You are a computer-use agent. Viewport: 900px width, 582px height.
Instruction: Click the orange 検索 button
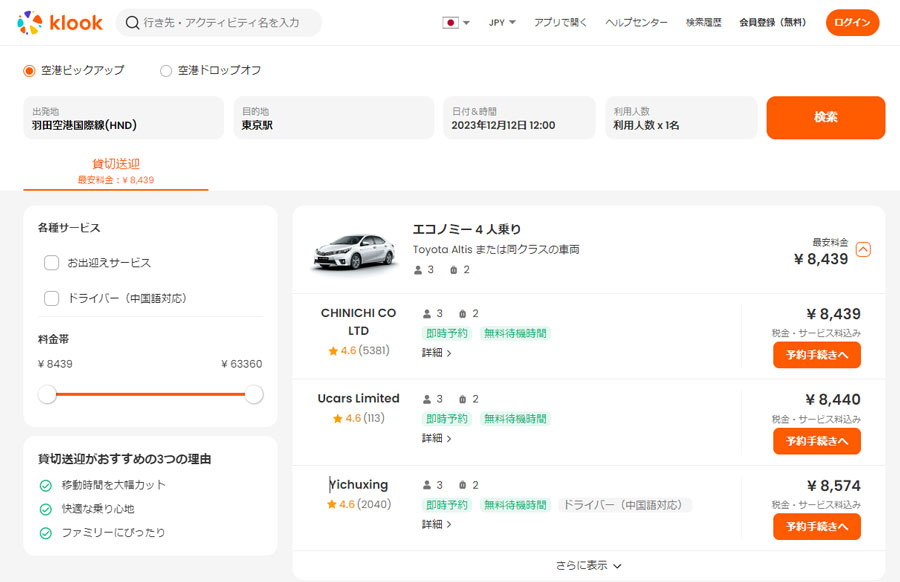click(x=825, y=118)
